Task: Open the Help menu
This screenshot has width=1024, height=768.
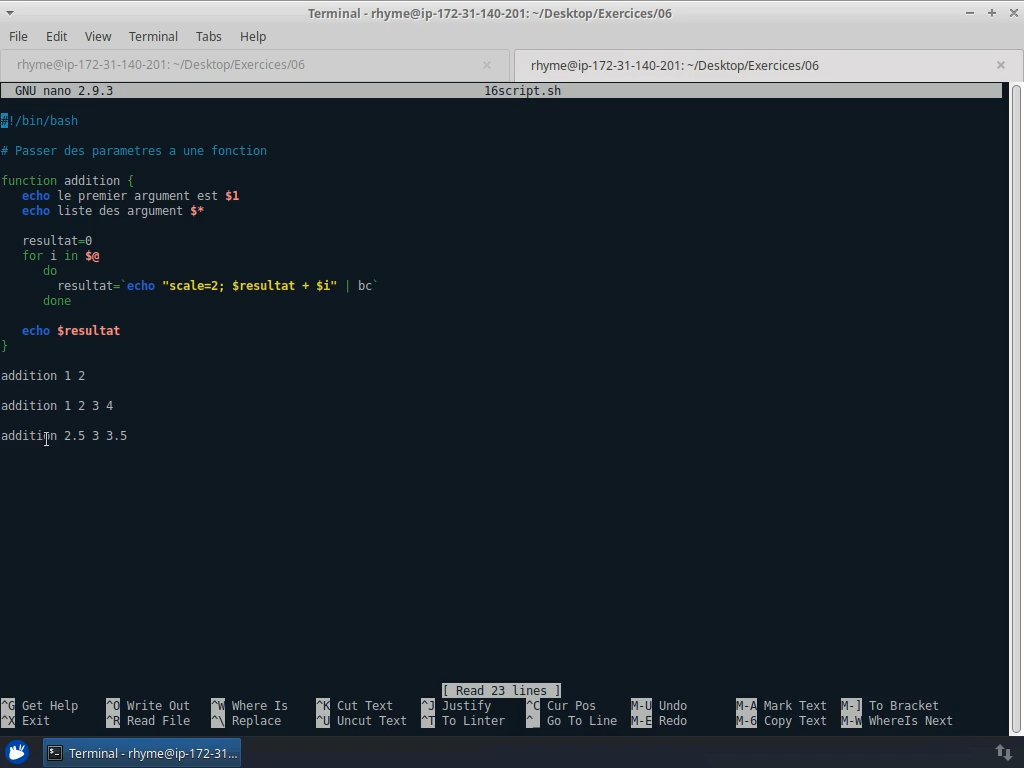Action: [252, 36]
